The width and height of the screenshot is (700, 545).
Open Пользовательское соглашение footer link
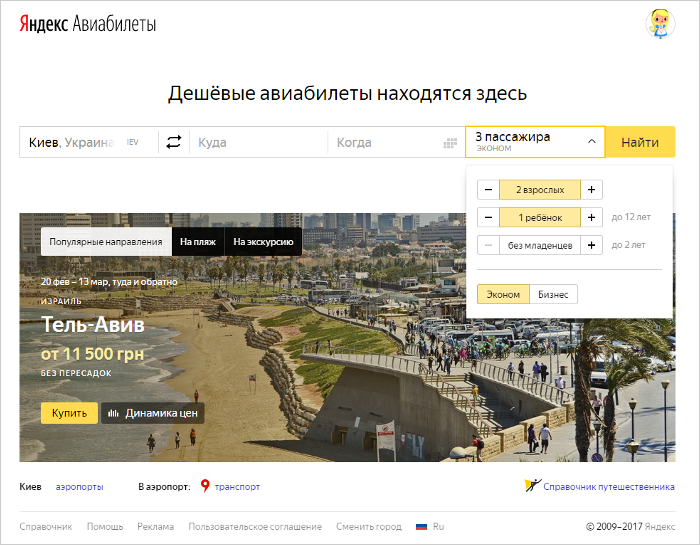(255, 527)
